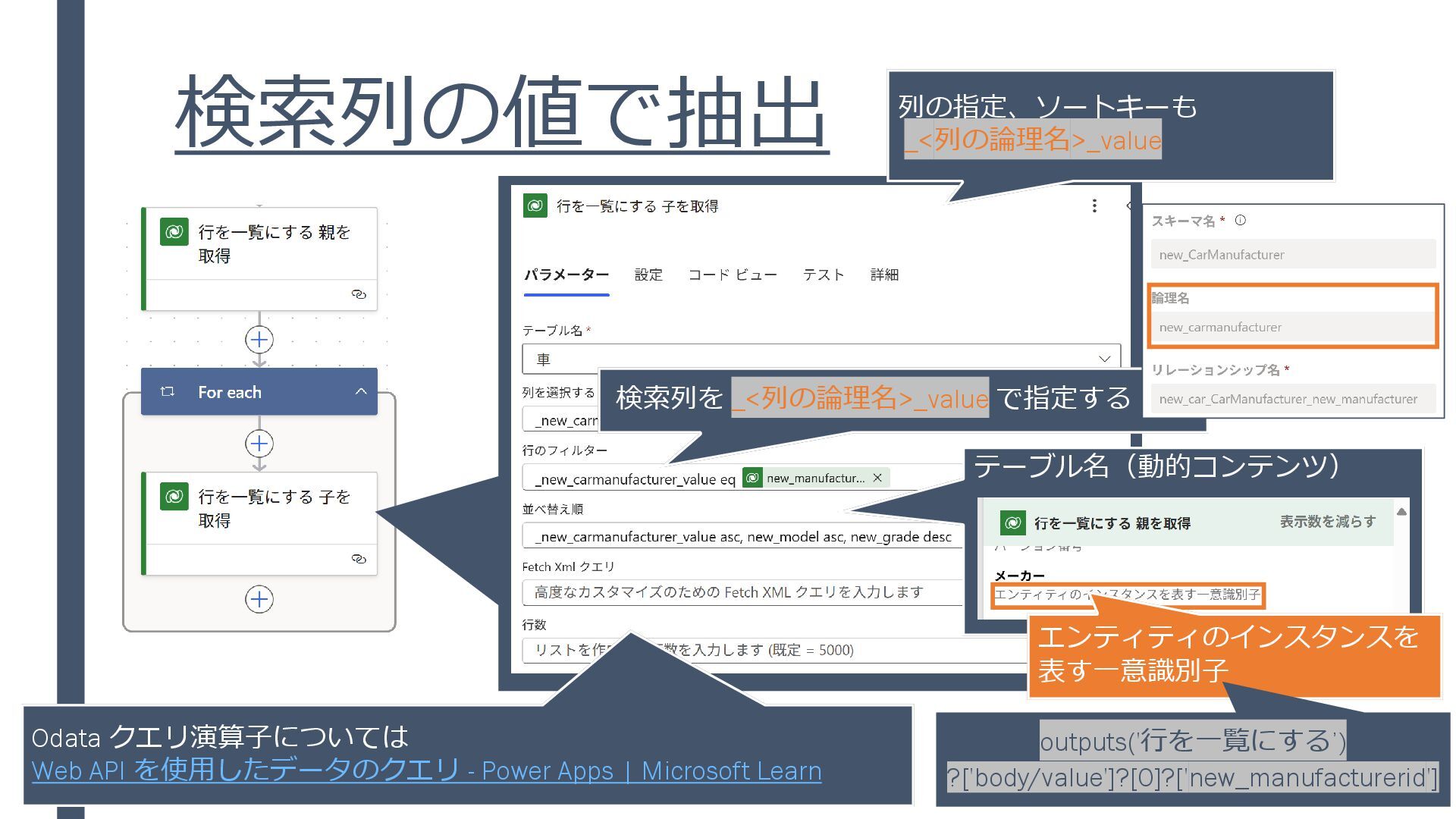Open the three-dot menu in the panel header
Image resolution: width=1456 pixels, height=819 pixels.
click(x=1094, y=206)
